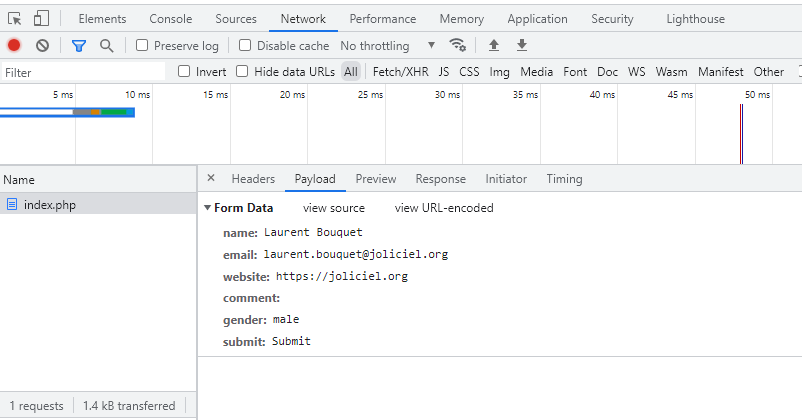Collapse the Form Data section

click(207, 208)
